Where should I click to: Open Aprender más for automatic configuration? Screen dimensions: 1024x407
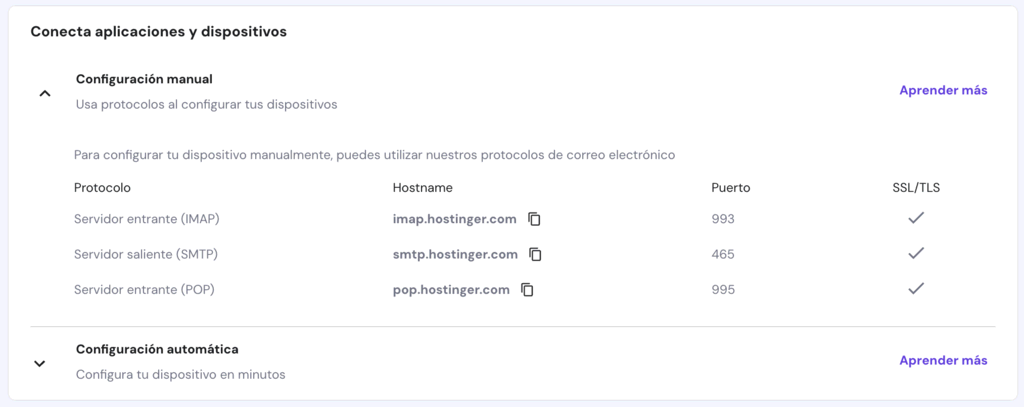pos(943,360)
